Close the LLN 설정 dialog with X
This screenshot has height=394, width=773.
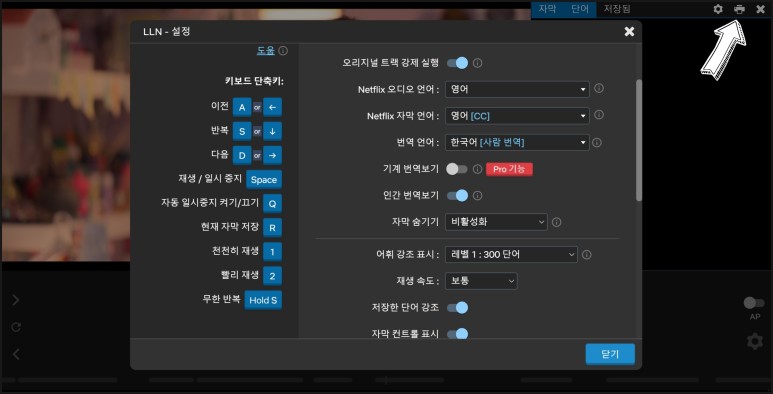[629, 32]
